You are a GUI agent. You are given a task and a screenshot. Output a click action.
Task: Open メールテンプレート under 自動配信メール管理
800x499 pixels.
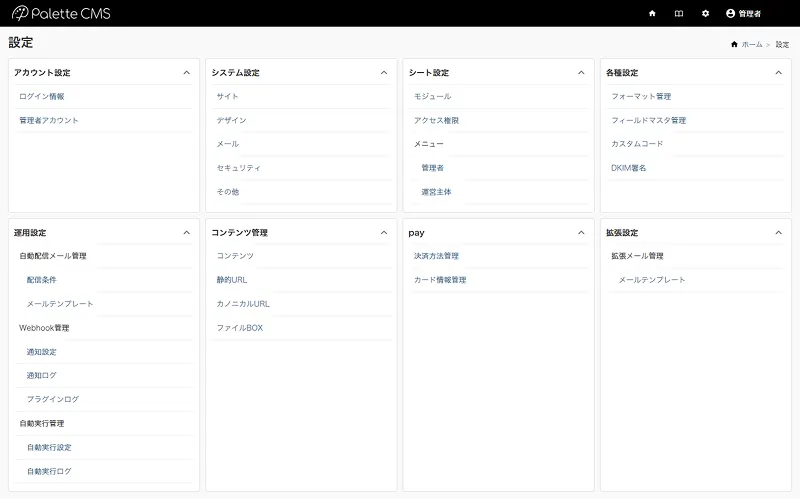pyautogui.click(x=60, y=304)
